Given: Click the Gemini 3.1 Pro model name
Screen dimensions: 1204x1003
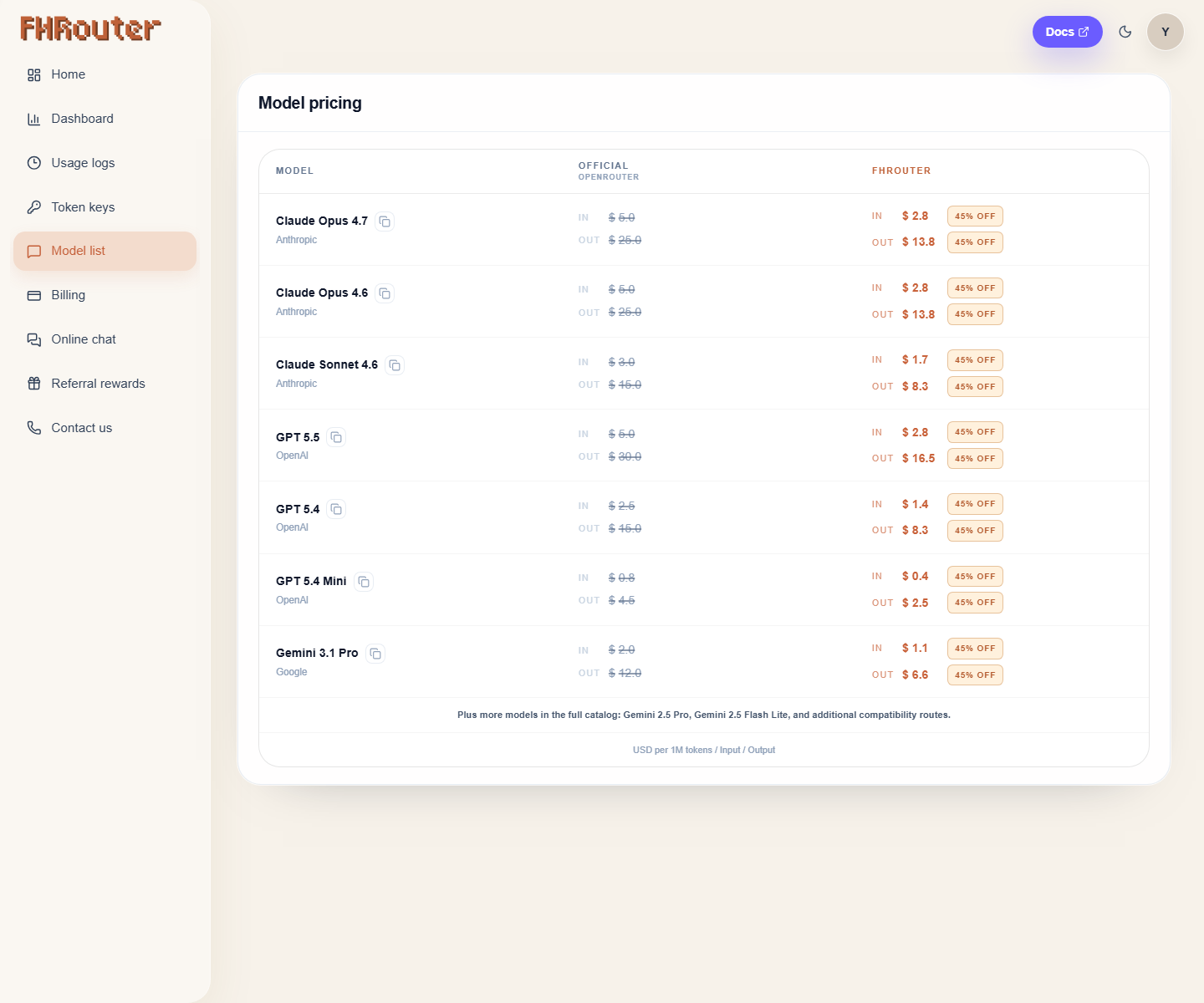Looking at the screenshot, I should [x=317, y=653].
